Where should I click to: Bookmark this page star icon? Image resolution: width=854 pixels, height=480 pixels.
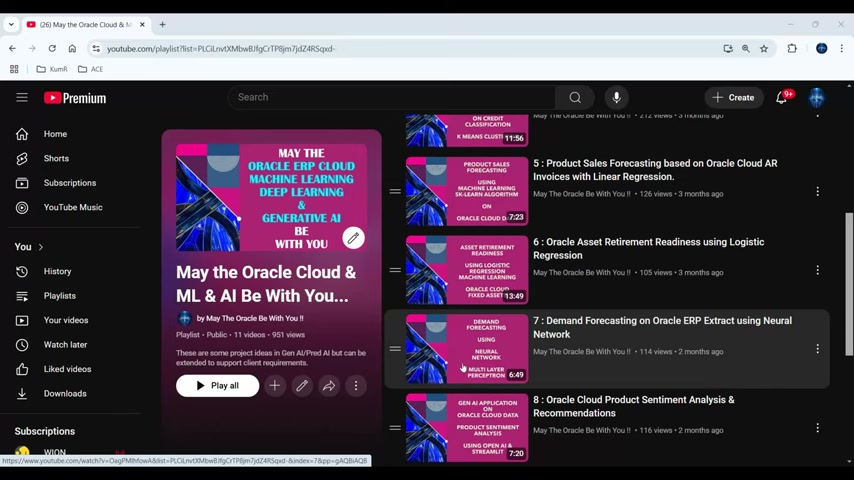(x=764, y=48)
